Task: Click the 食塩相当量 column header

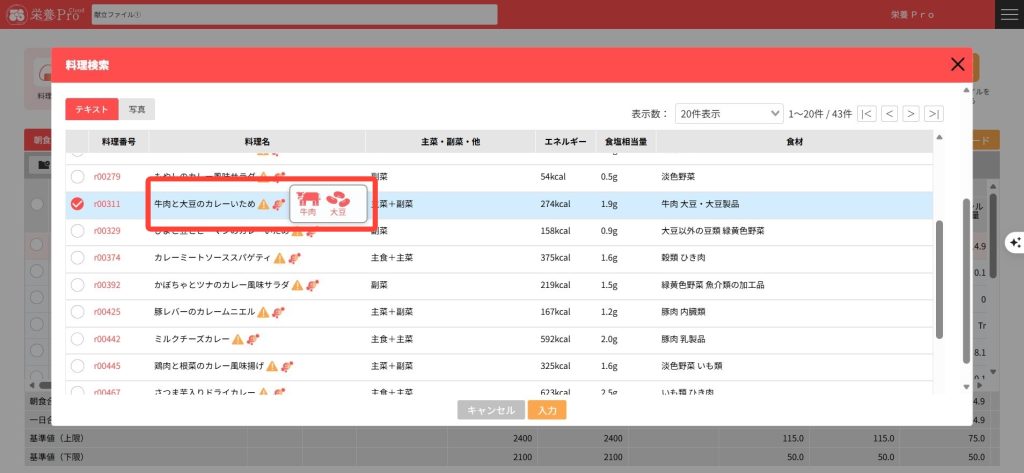Action: pos(626,142)
